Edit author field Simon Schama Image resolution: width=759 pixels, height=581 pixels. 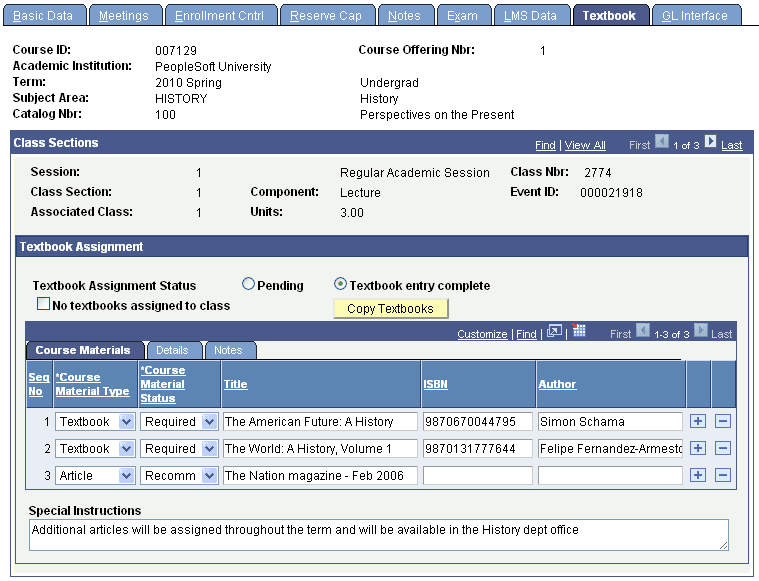tap(610, 422)
